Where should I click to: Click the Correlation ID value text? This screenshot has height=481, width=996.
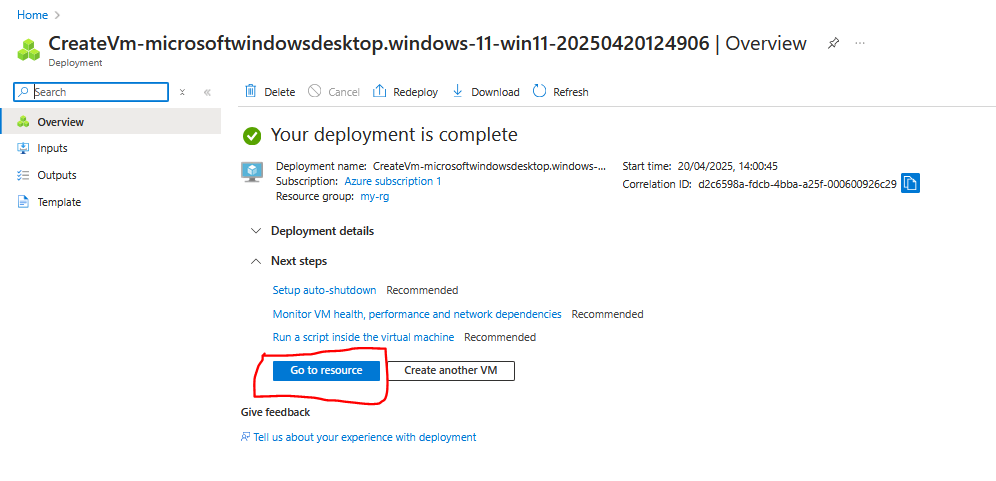tap(797, 184)
